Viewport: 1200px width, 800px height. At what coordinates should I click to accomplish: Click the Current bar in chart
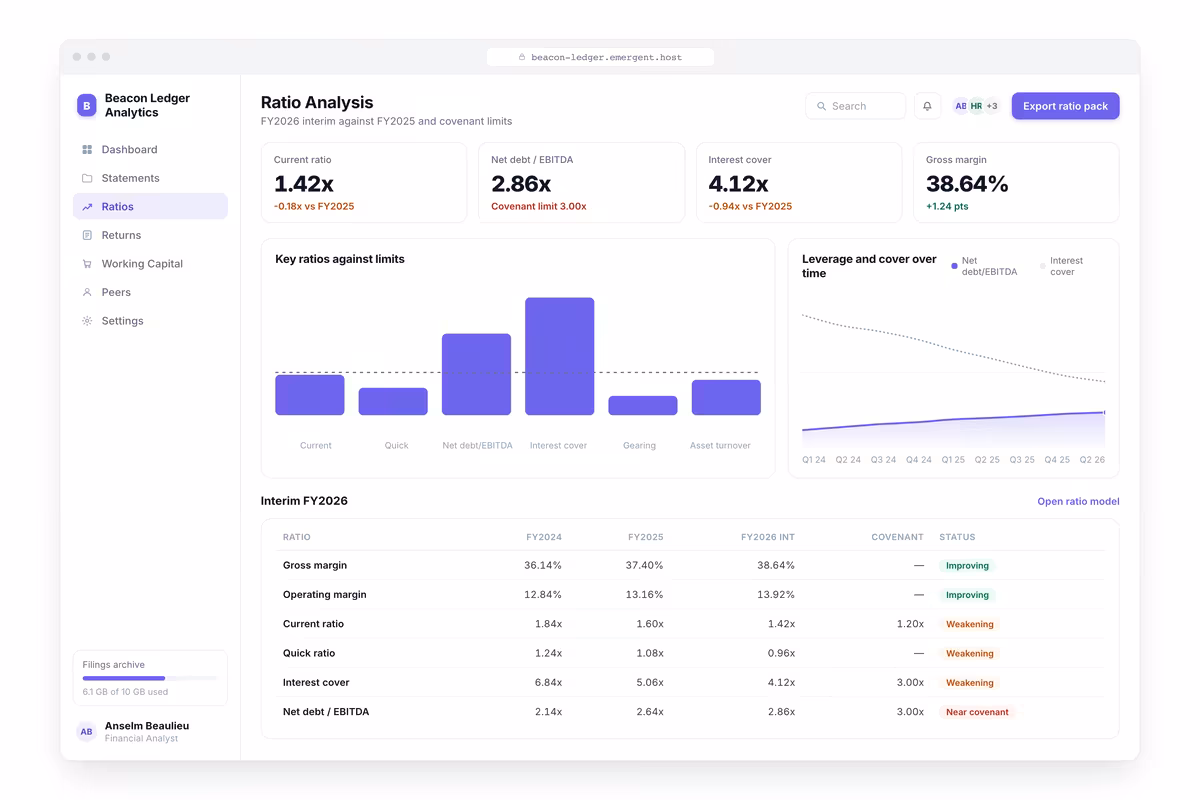tap(310, 395)
